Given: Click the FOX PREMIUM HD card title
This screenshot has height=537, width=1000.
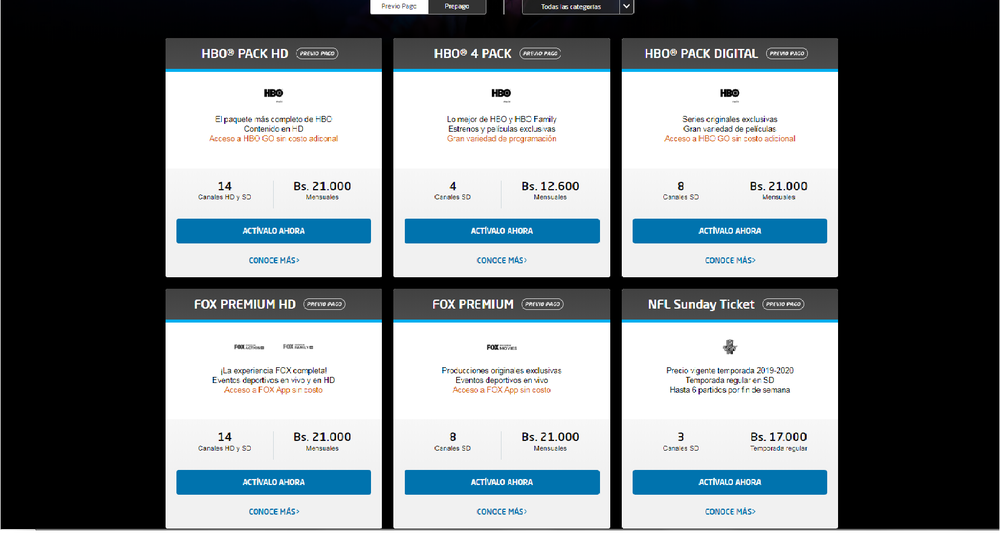Looking at the screenshot, I should tap(244, 304).
